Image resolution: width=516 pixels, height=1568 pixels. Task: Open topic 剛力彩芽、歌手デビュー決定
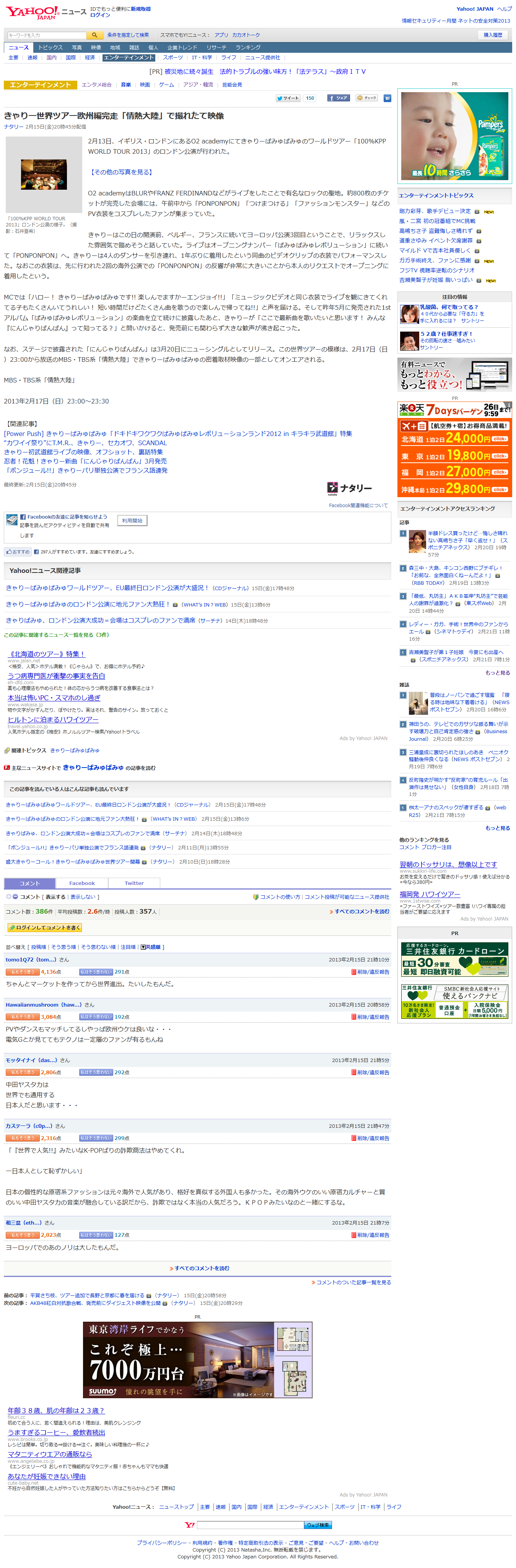click(435, 211)
